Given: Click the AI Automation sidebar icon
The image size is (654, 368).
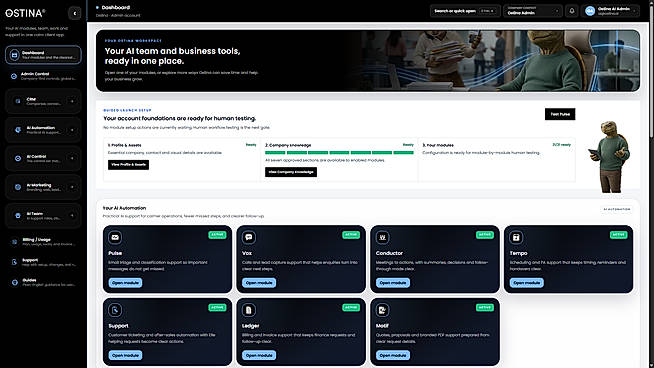Looking at the screenshot, I should (18, 130).
